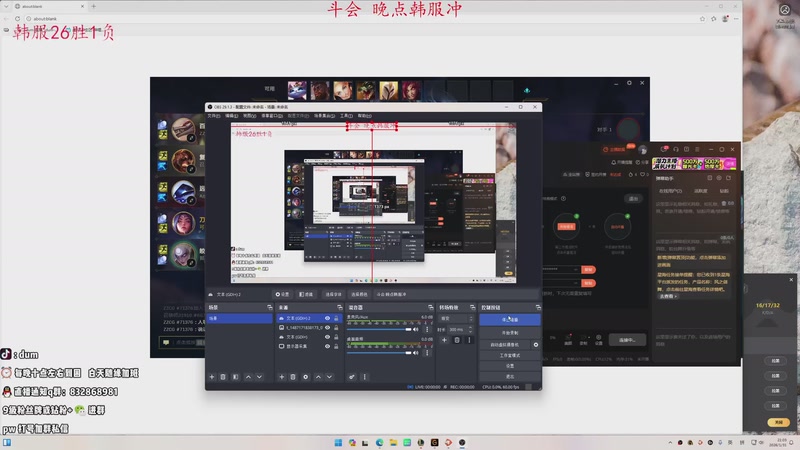Open source properties with the gear icon
Viewport: 800px width, 450px height.
(x=305, y=377)
